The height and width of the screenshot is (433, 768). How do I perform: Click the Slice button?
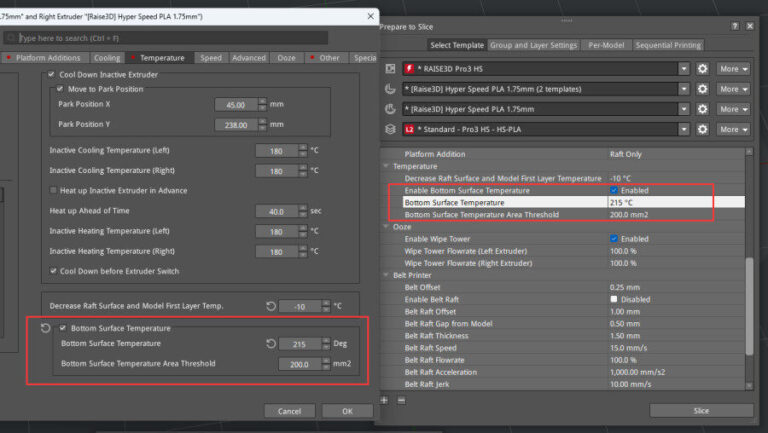[x=701, y=410]
